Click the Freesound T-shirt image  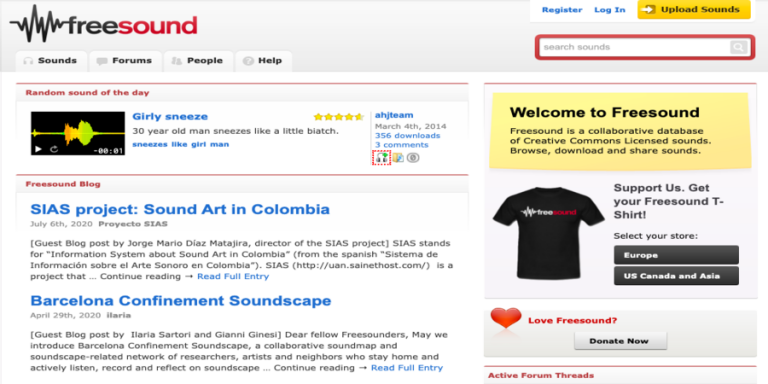pos(549,233)
